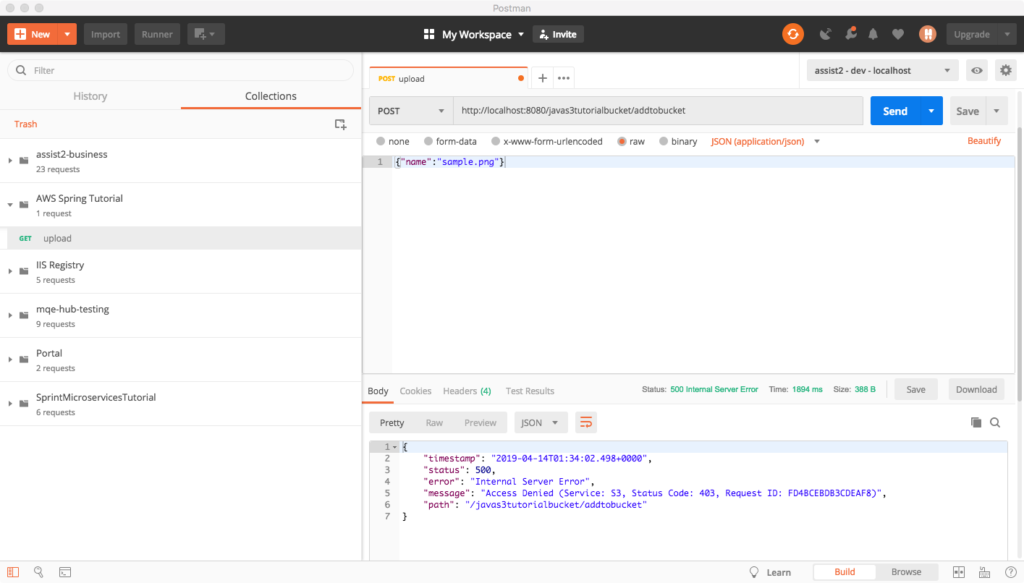Open the user avatar icon
1024x583 pixels.
927,34
